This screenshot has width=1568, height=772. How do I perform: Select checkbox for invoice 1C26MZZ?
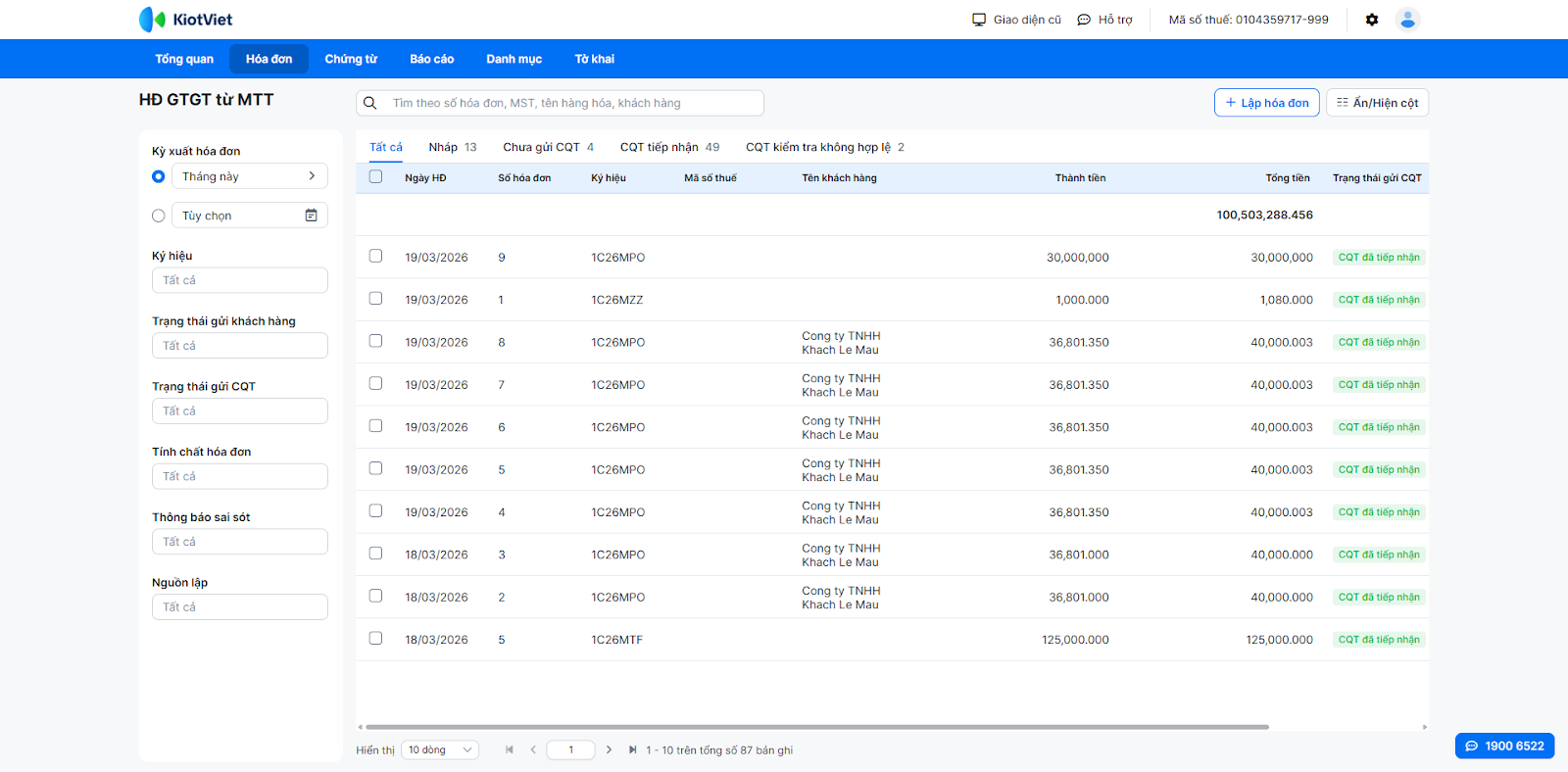tap(375, 299)
